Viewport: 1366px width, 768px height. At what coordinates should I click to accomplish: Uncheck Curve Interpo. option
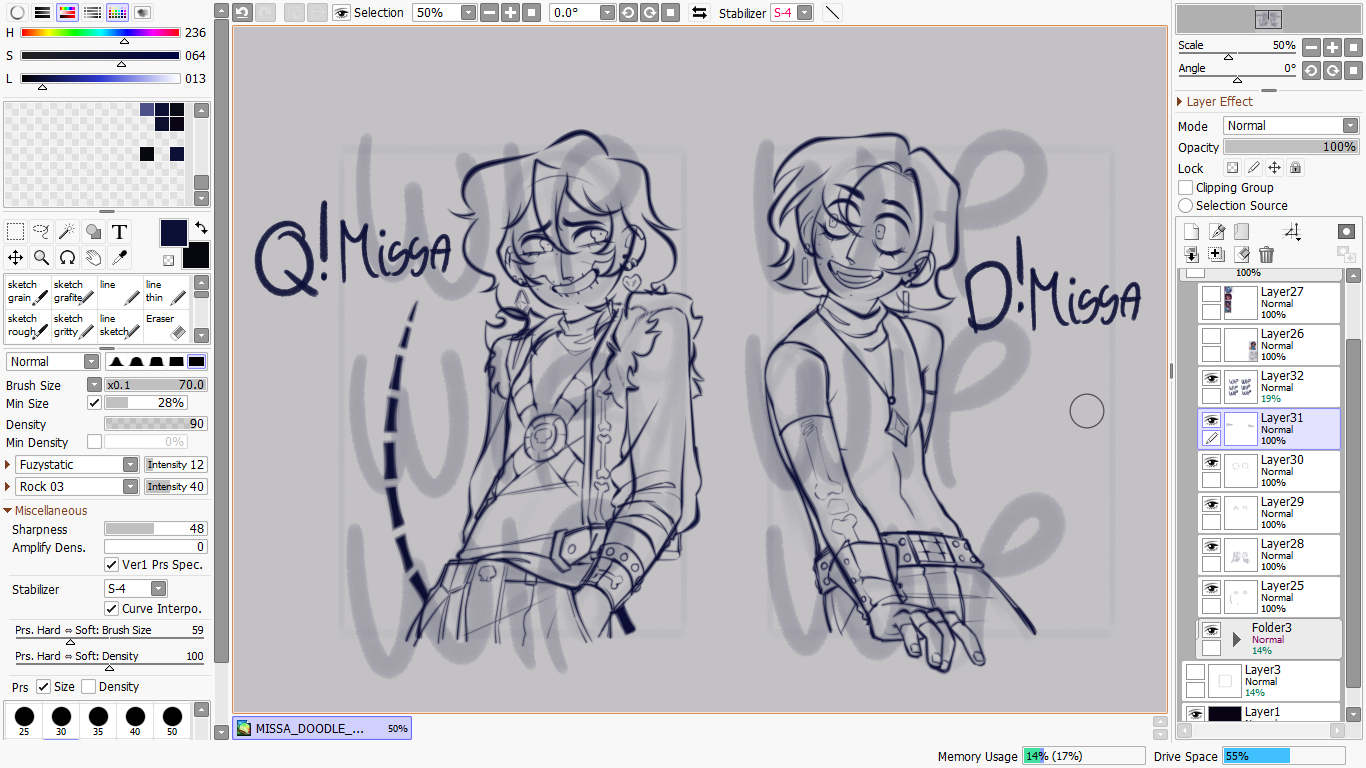[112, 608]
